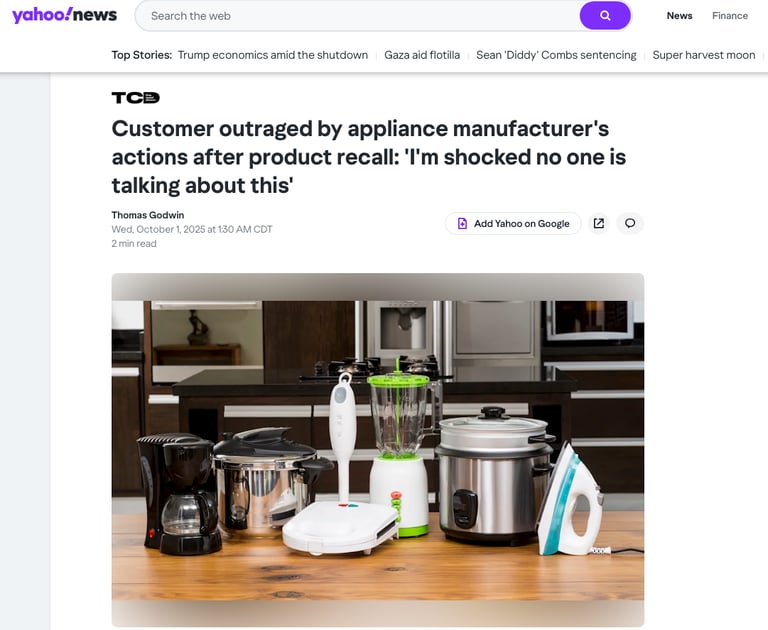Click Add Yahoo on Google button
Viewport: 768px width, 630px height.
coord(513,223)
